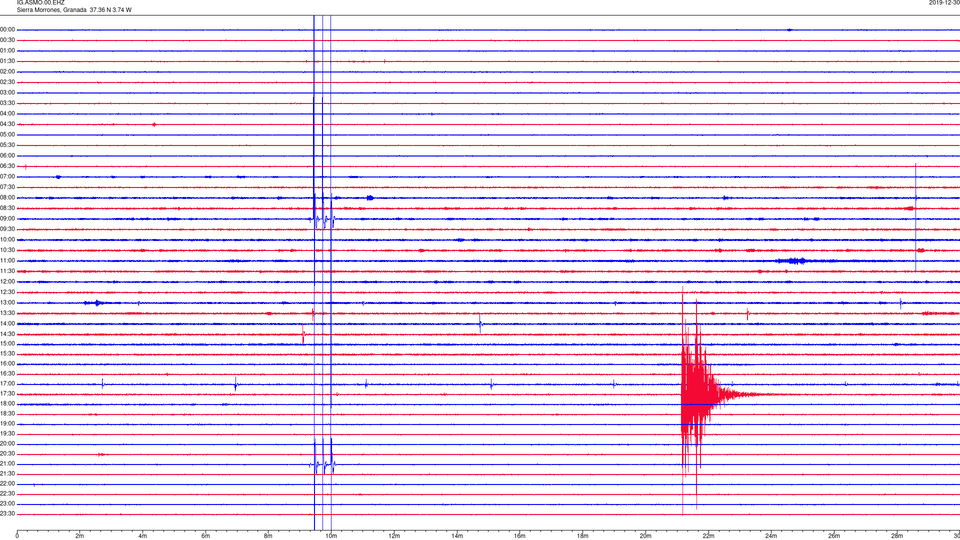This screenshot has height=540, width=960.
Task: Select the 01:00 time row label
Action: [7, 51]
